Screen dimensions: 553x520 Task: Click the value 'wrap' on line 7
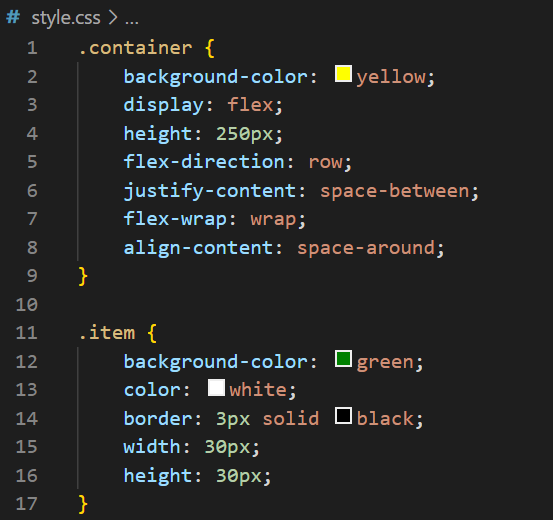273,219
